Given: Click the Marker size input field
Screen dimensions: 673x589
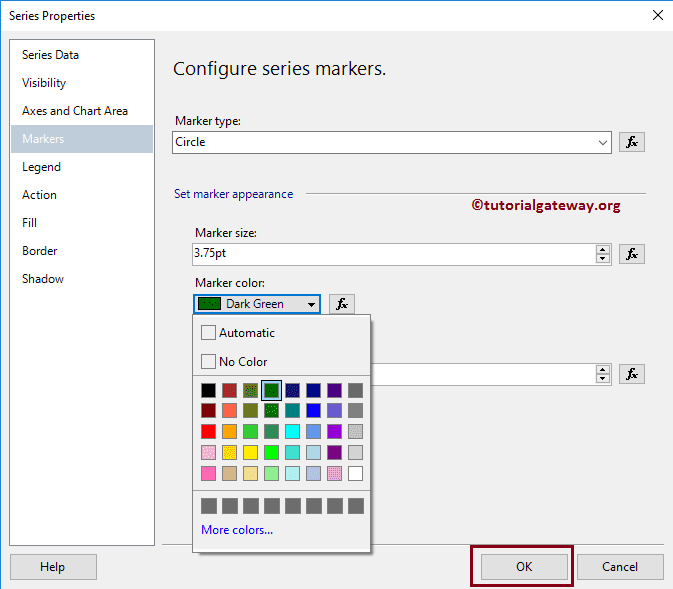Looking at the screenshot, I should (x=394, y=254).
